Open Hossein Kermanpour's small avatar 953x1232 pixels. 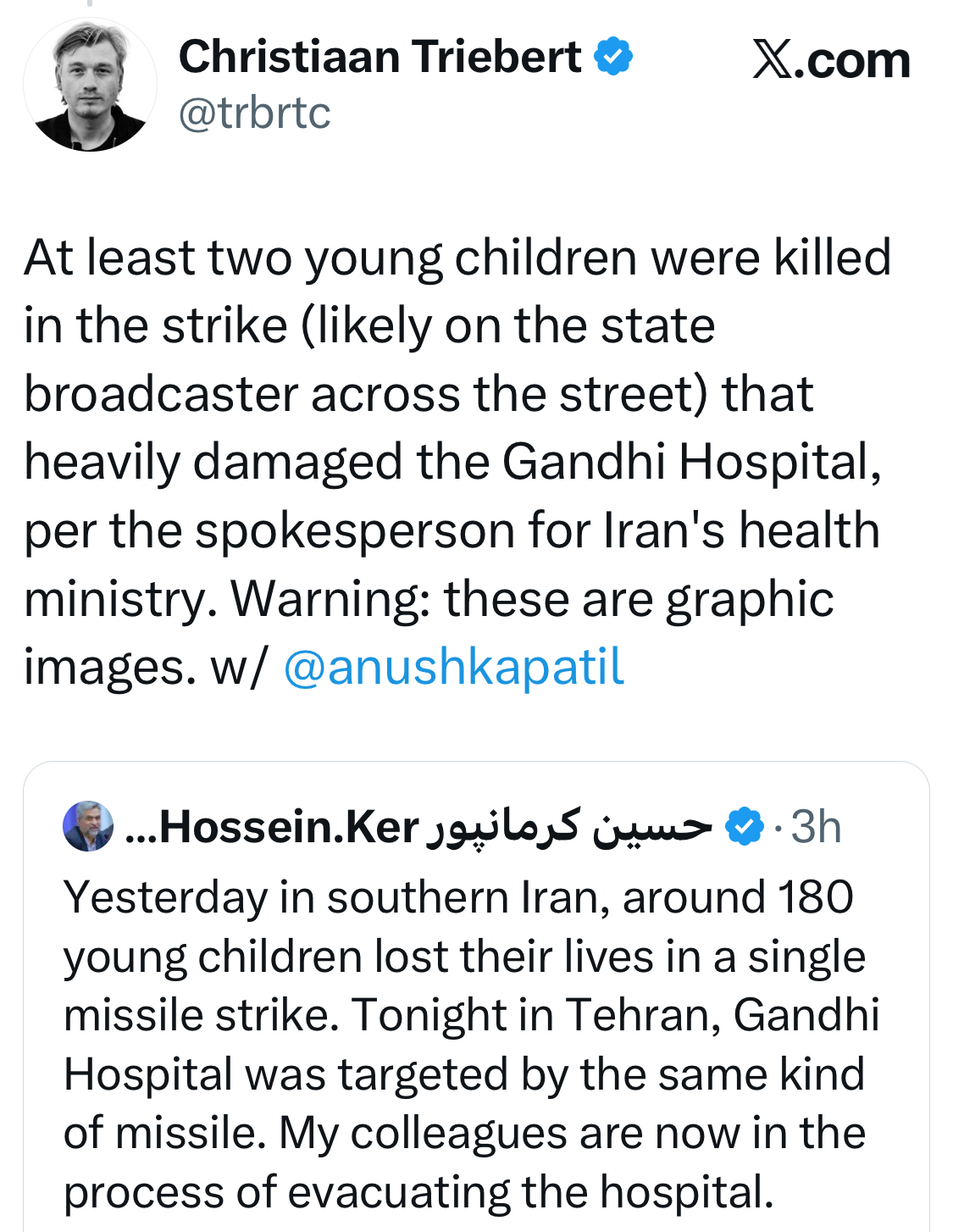pos(88,826)
